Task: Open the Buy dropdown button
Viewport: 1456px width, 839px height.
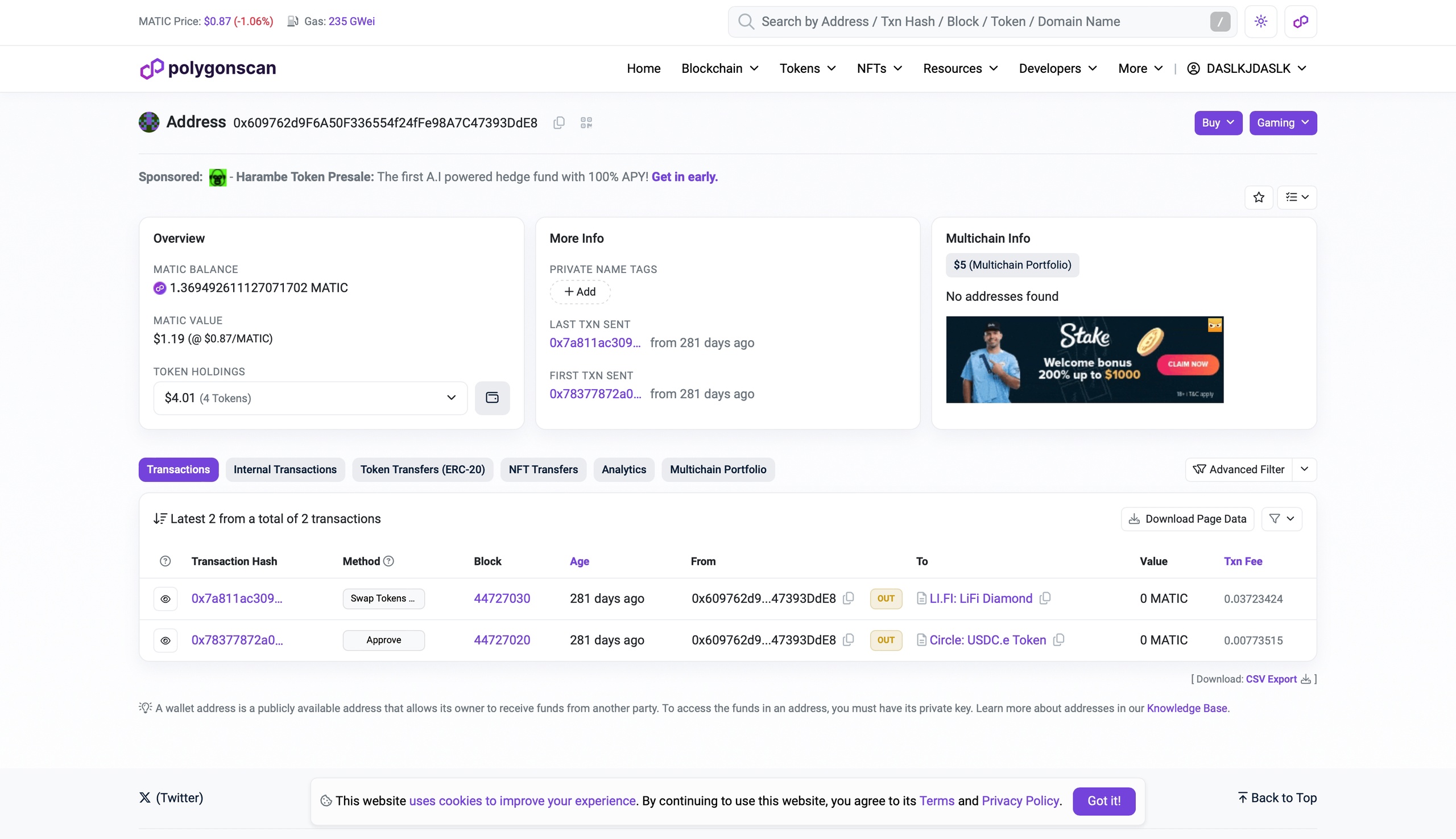Action: 1218,123
